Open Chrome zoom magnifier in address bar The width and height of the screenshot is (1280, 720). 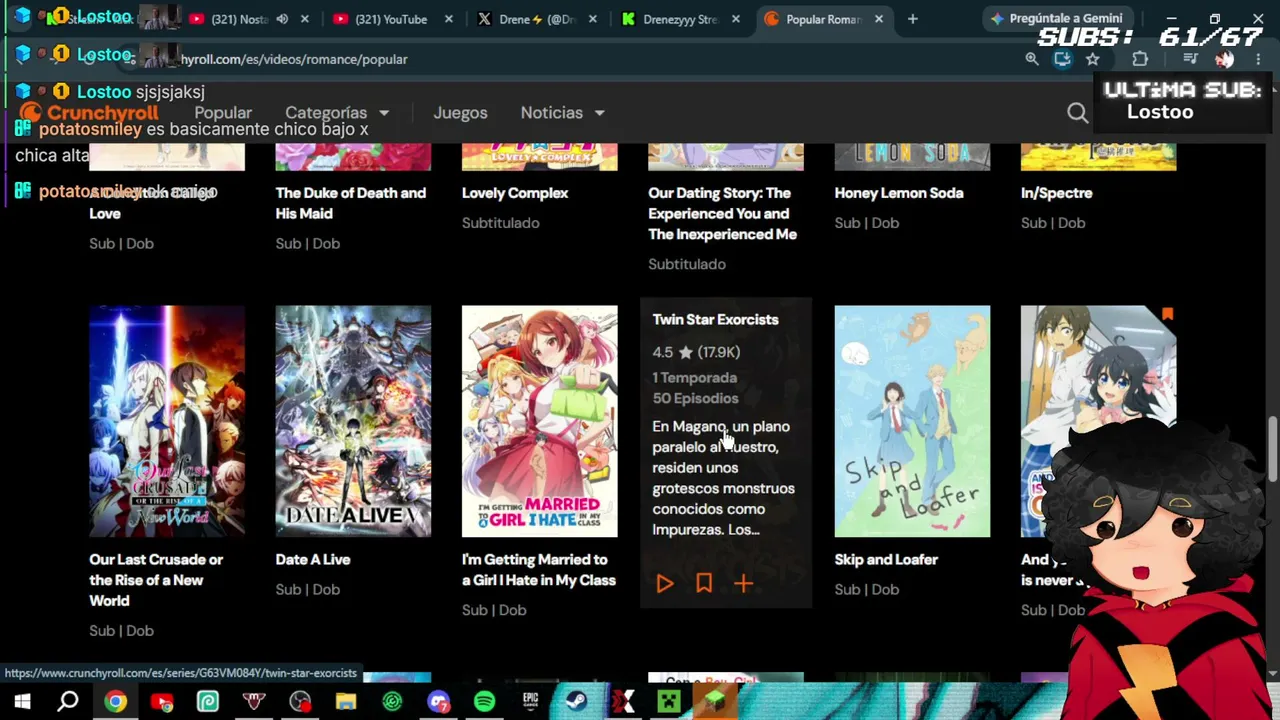(x=1032, y=59)
